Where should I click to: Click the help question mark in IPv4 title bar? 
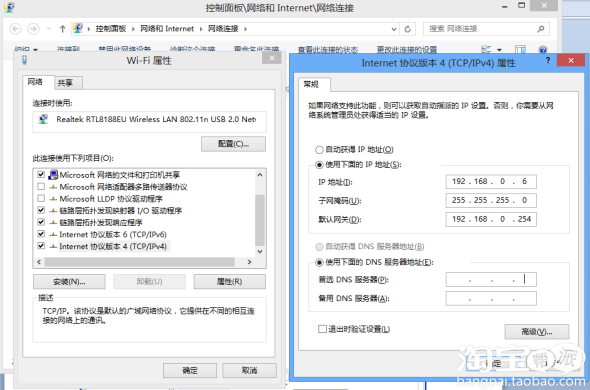[x=548, y=60]
